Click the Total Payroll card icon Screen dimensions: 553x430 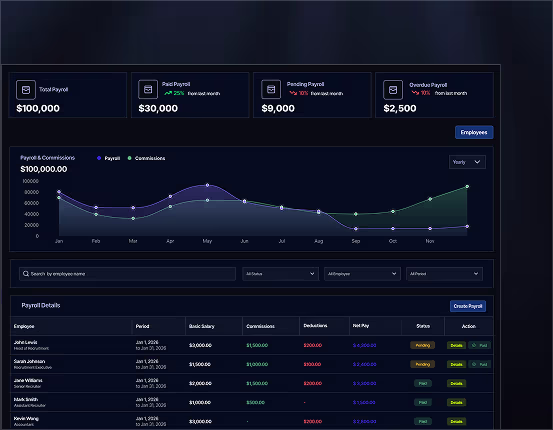(x=26, y=90)
